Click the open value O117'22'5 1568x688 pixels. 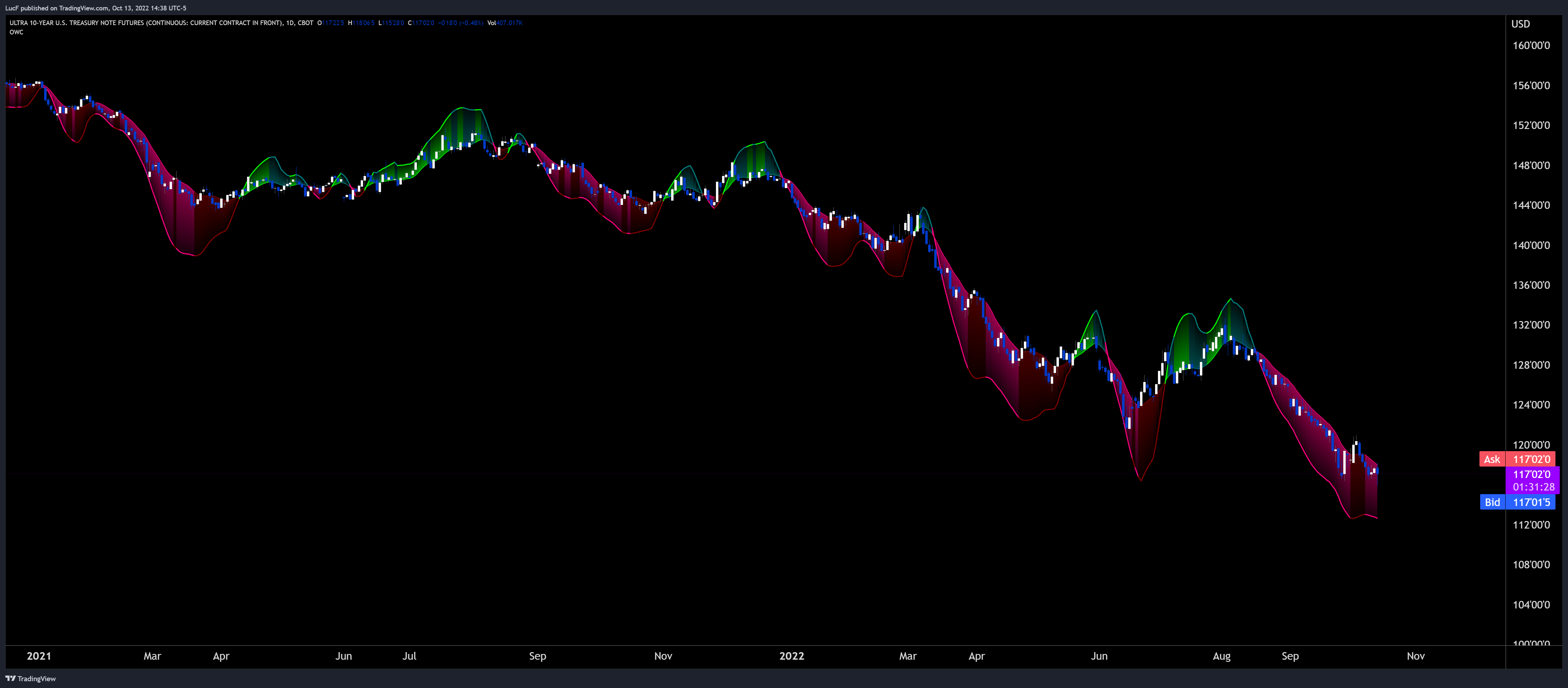coord(331,23)
